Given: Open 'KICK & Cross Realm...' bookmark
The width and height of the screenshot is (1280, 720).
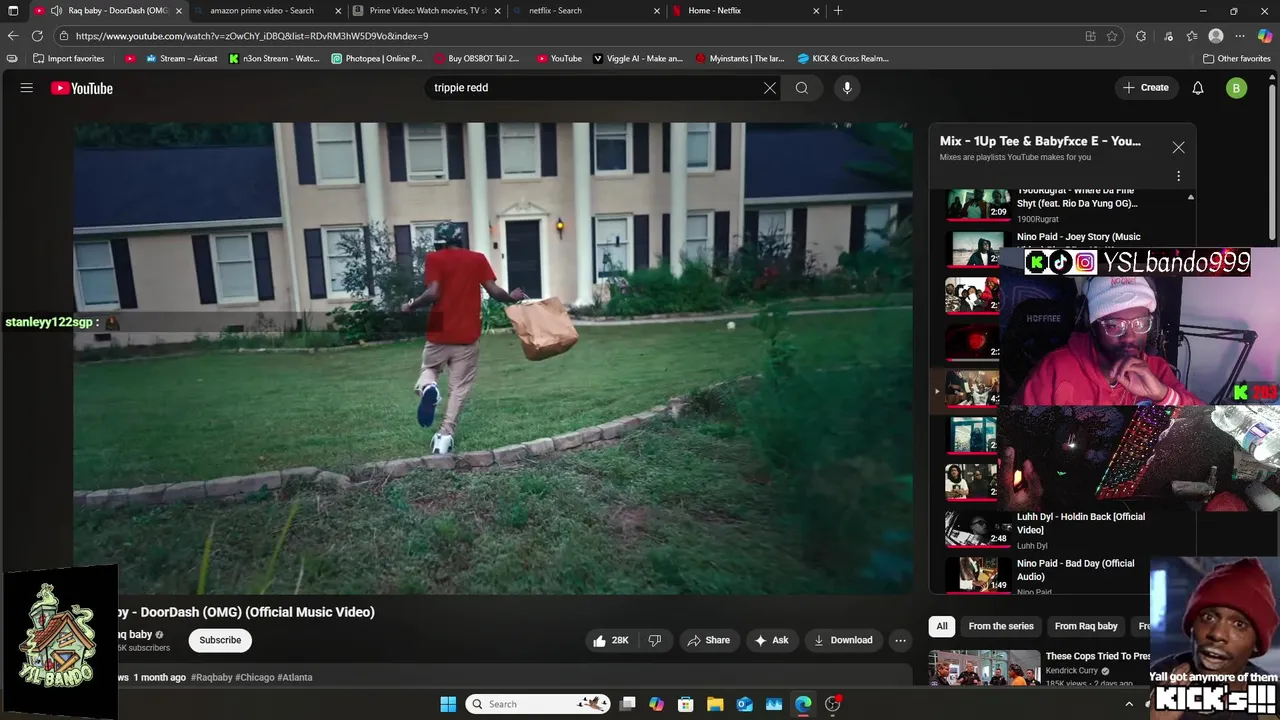Looking at the screenshot, I should coord(843,58).
